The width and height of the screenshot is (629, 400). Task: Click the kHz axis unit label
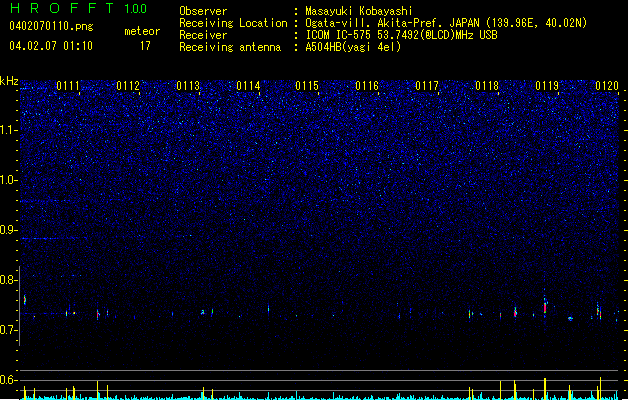tap(9, 81)
